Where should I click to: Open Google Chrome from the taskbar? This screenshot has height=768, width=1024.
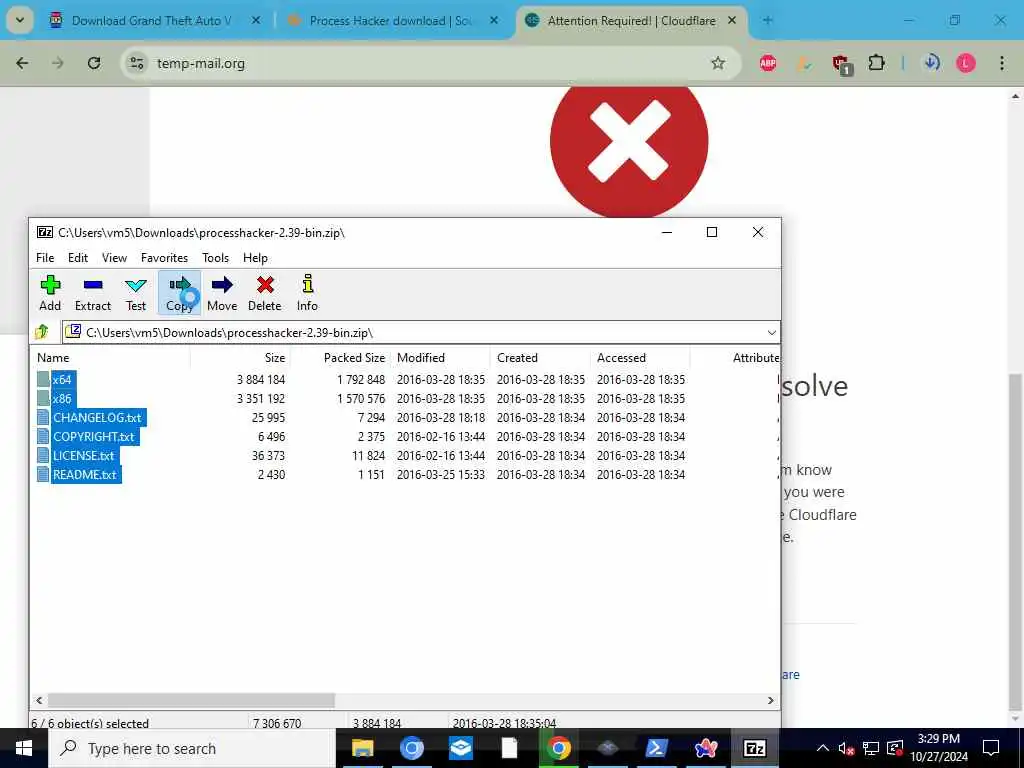pos(558,748)
